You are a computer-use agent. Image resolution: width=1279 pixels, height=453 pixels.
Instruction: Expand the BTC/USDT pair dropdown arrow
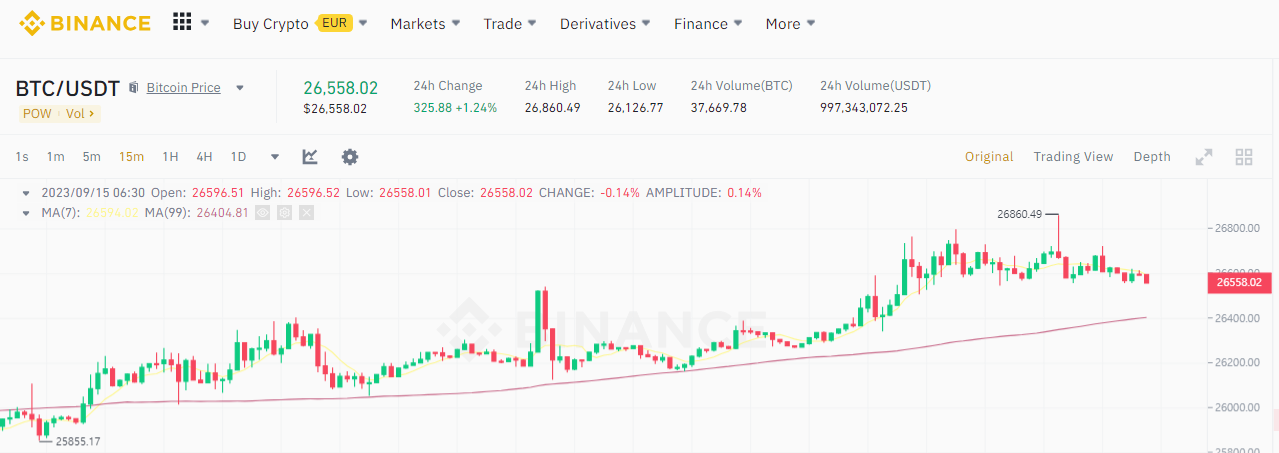(240, 88)
